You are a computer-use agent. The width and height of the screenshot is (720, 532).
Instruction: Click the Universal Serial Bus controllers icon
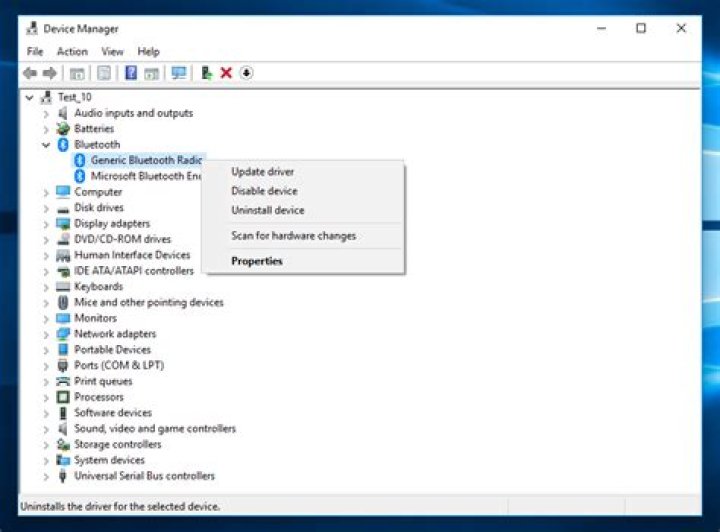tap(63, 476)
